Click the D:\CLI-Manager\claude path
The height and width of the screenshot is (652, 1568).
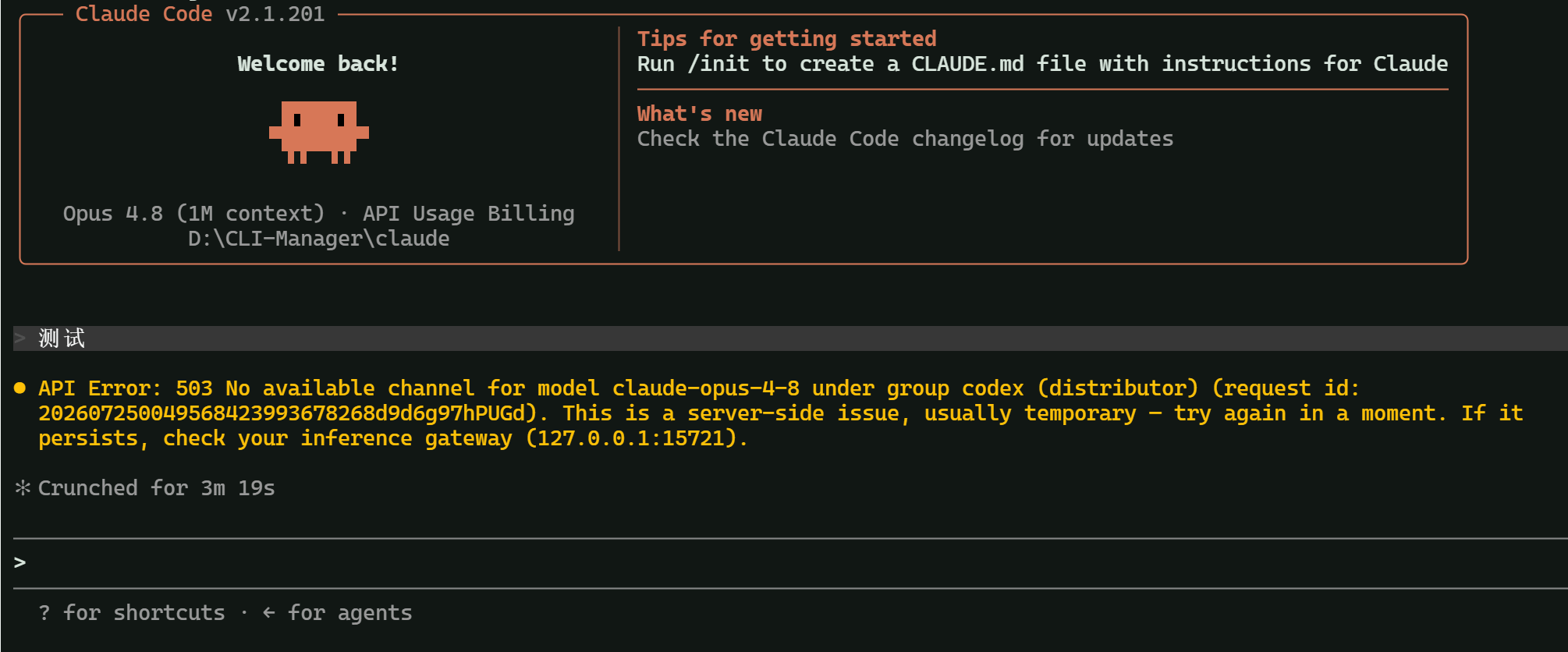[x=318, y=239]
